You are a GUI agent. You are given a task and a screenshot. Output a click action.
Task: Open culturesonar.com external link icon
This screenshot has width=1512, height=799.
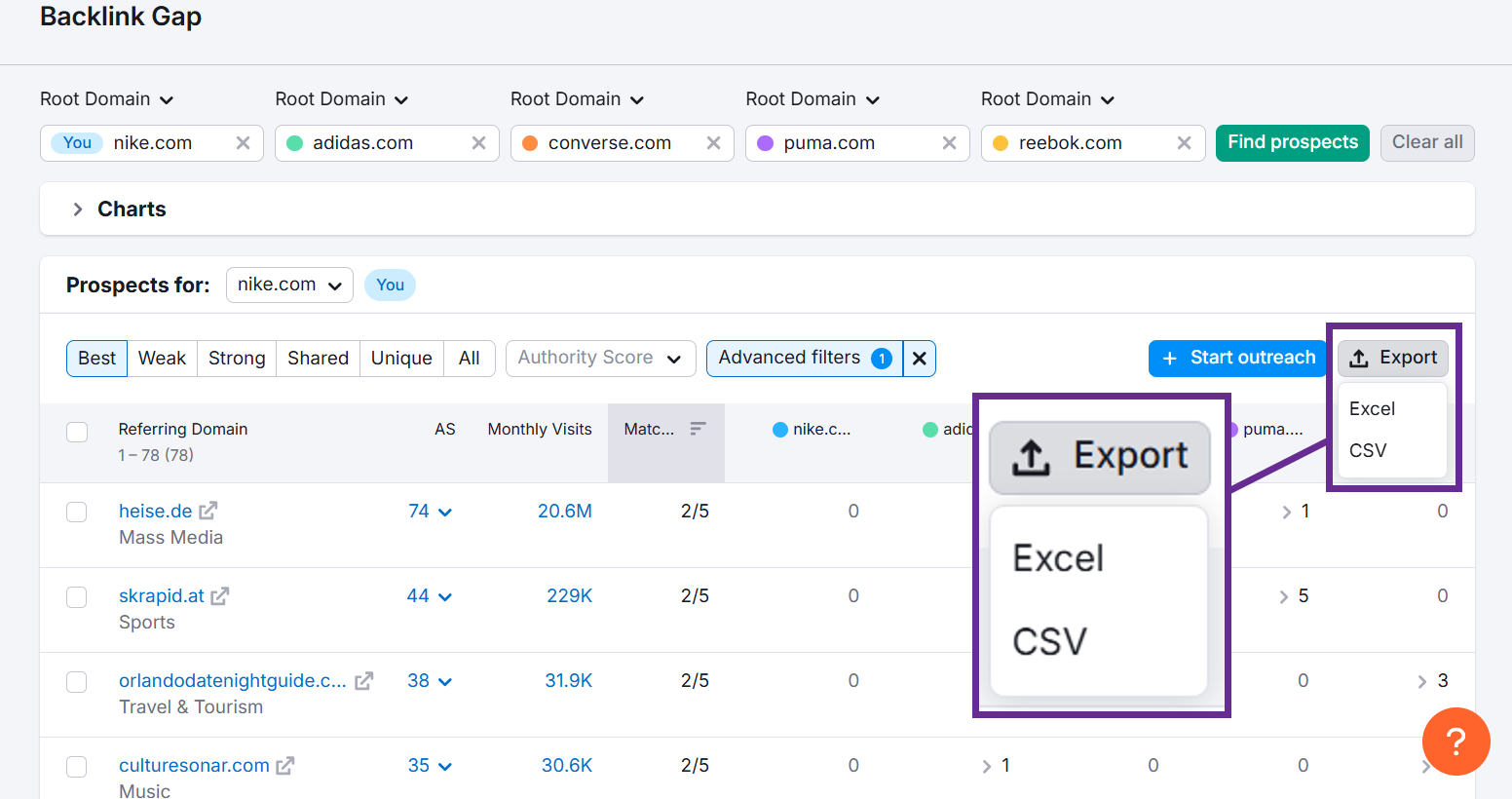[284, 766]
